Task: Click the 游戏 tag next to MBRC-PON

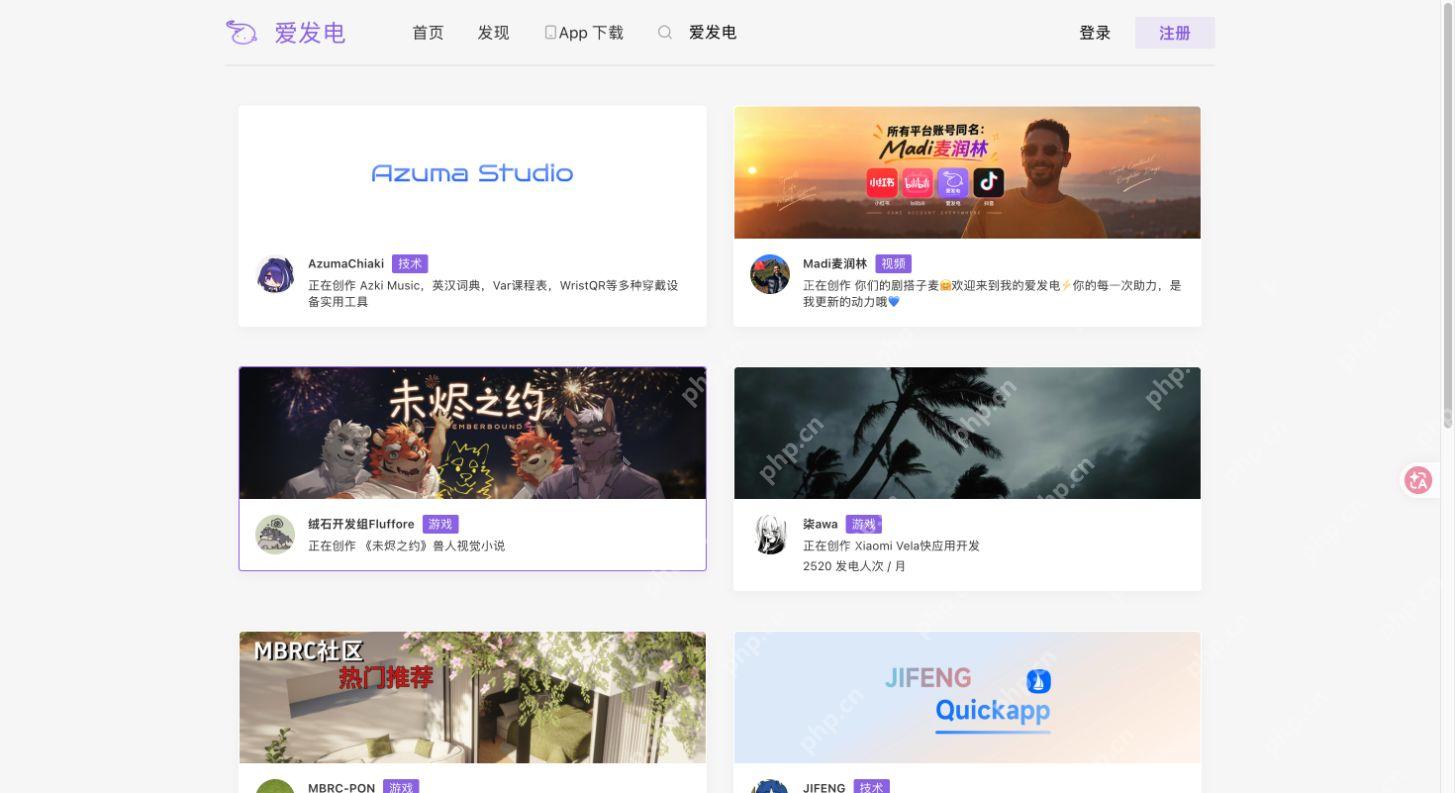Action: (401, 787)
